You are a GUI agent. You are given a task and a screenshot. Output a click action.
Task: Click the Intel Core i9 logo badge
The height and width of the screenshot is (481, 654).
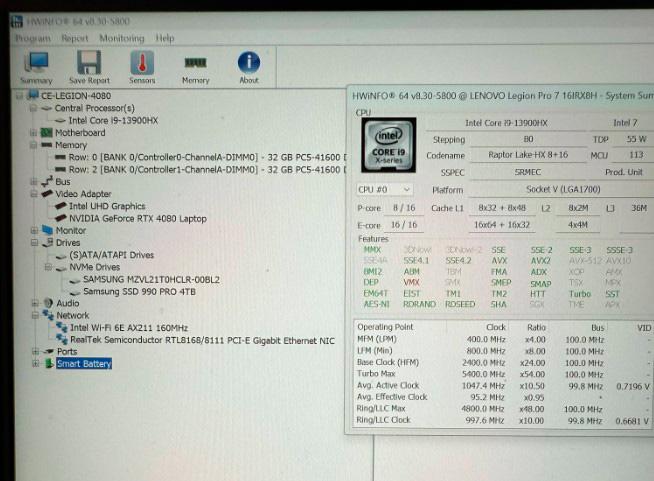click(388, 145)
